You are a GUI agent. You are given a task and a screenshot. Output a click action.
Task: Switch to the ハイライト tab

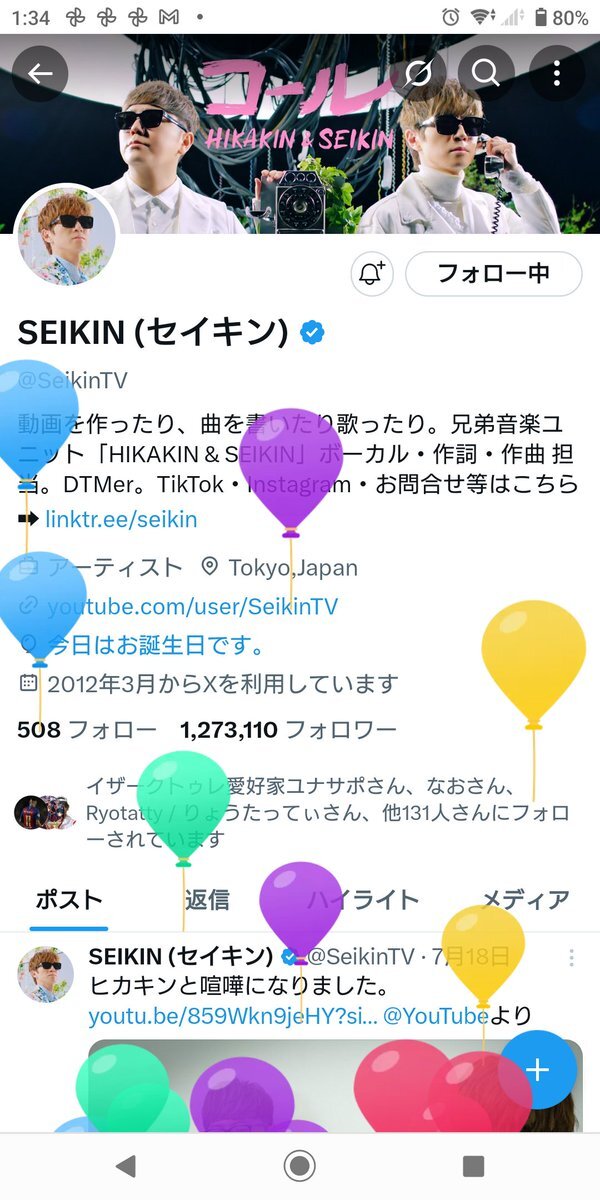tap(362, 899)
